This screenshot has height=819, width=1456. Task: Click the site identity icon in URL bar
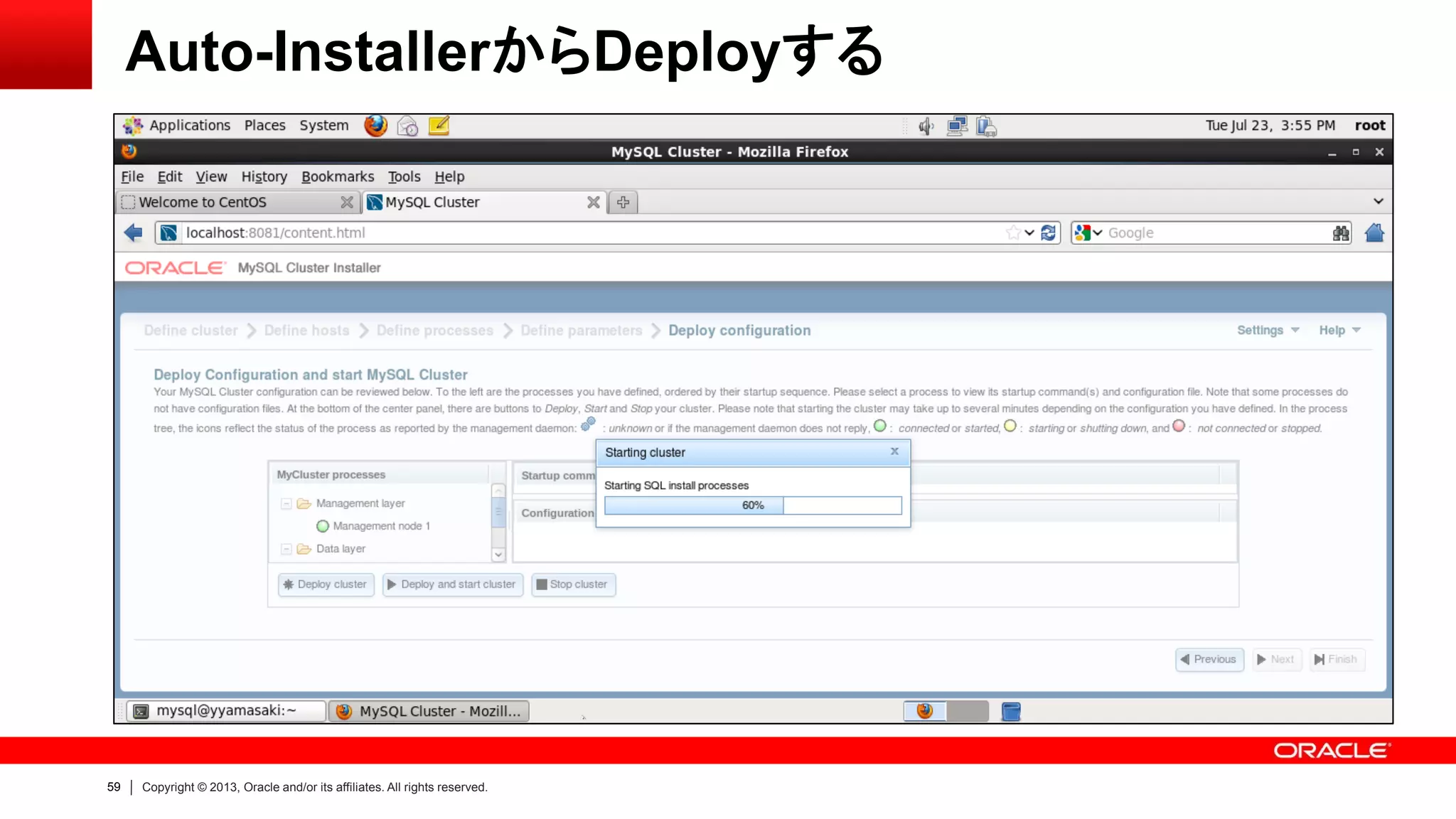coord(168,232)
